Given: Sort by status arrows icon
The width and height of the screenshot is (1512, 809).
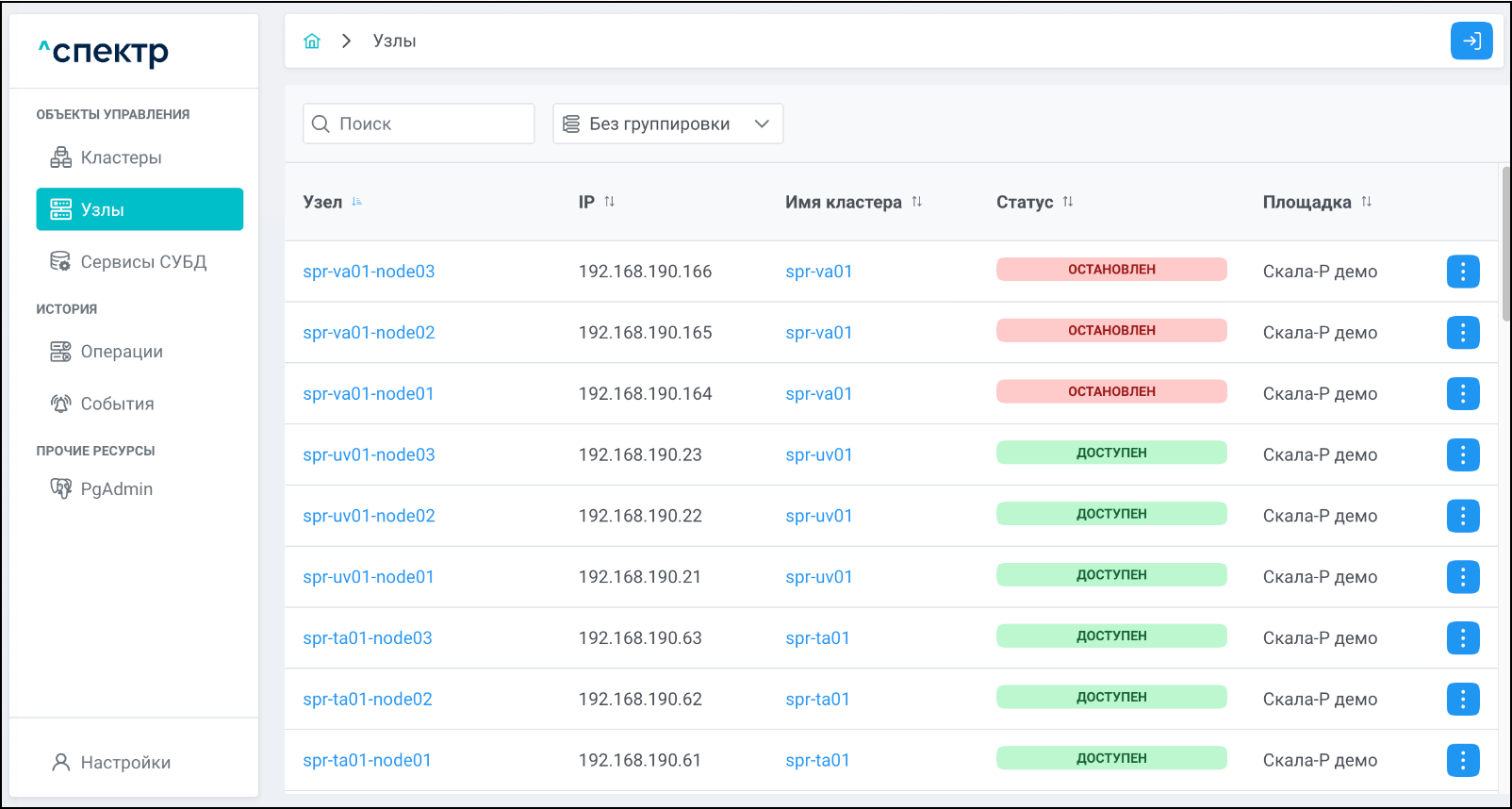Looking at the screenshot, I should [x=1067, y=202].
